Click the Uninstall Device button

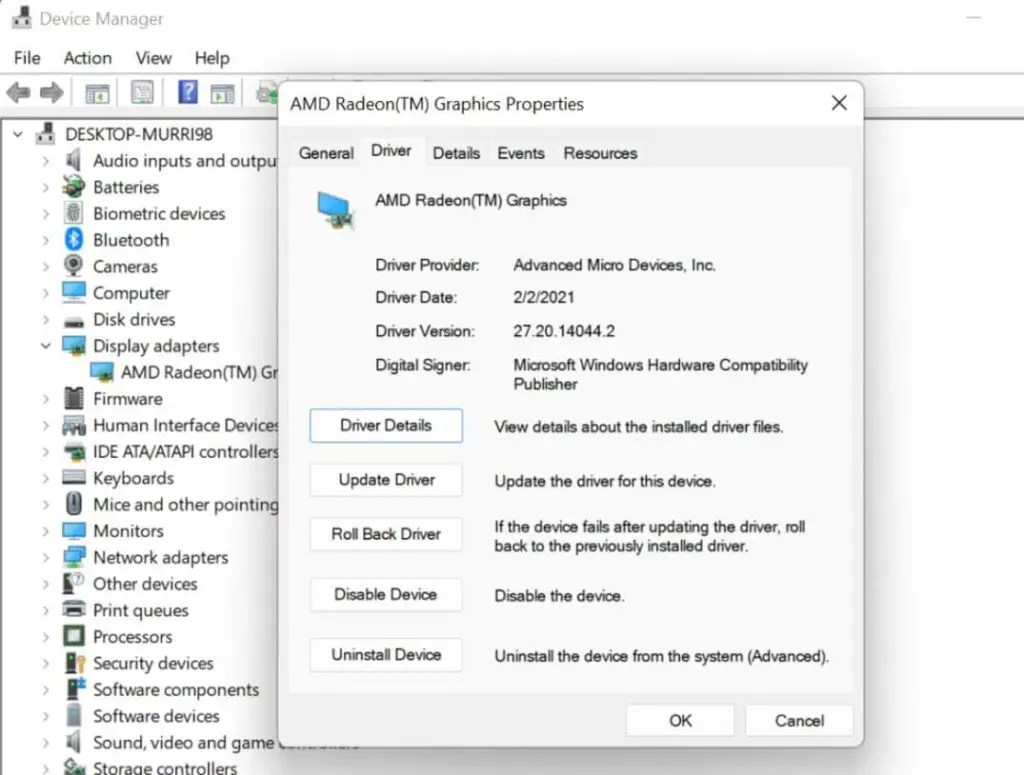pyautogui.click(x=385, y=655)
